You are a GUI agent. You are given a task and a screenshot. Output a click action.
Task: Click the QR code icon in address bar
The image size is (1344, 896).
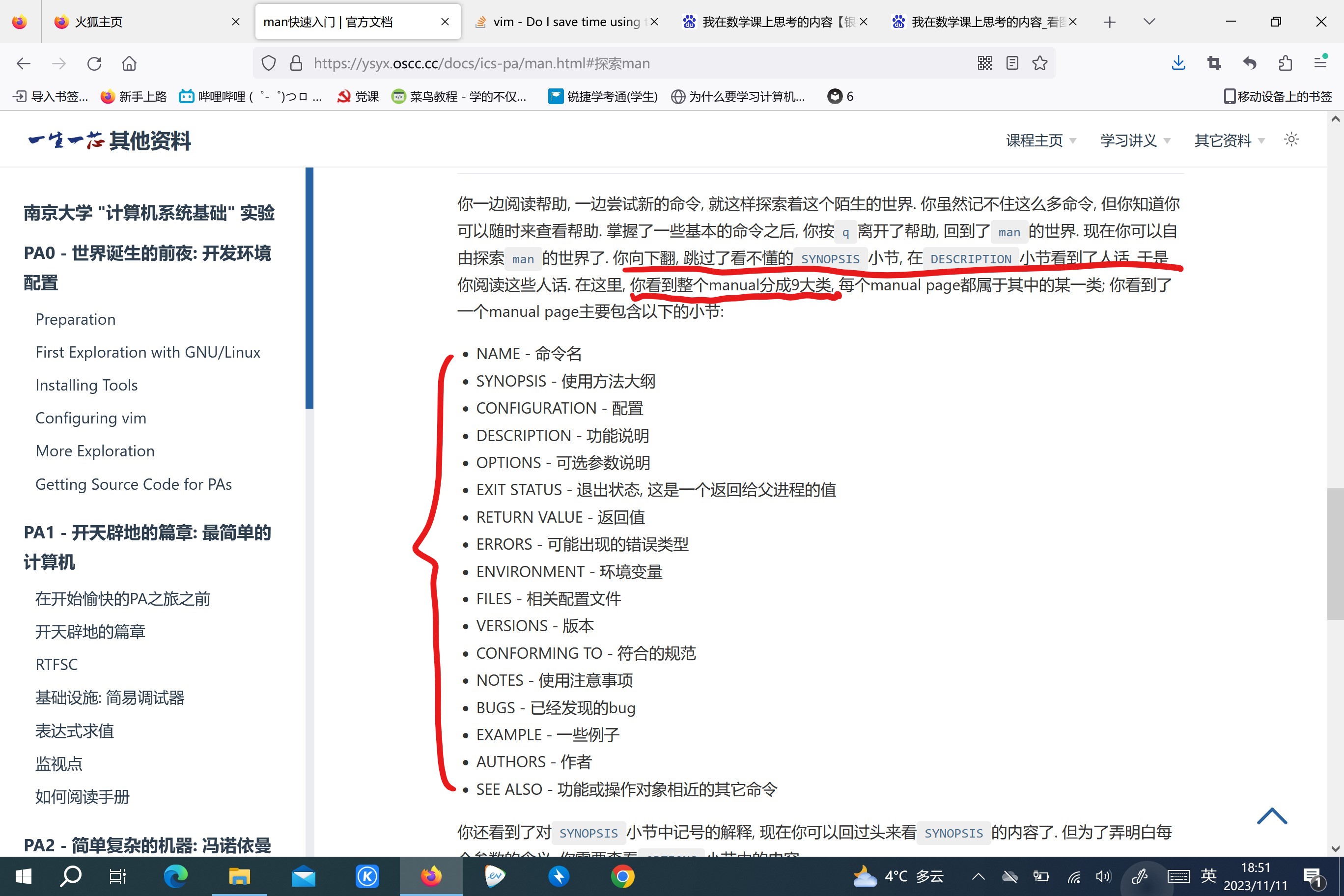pos(984,63)
